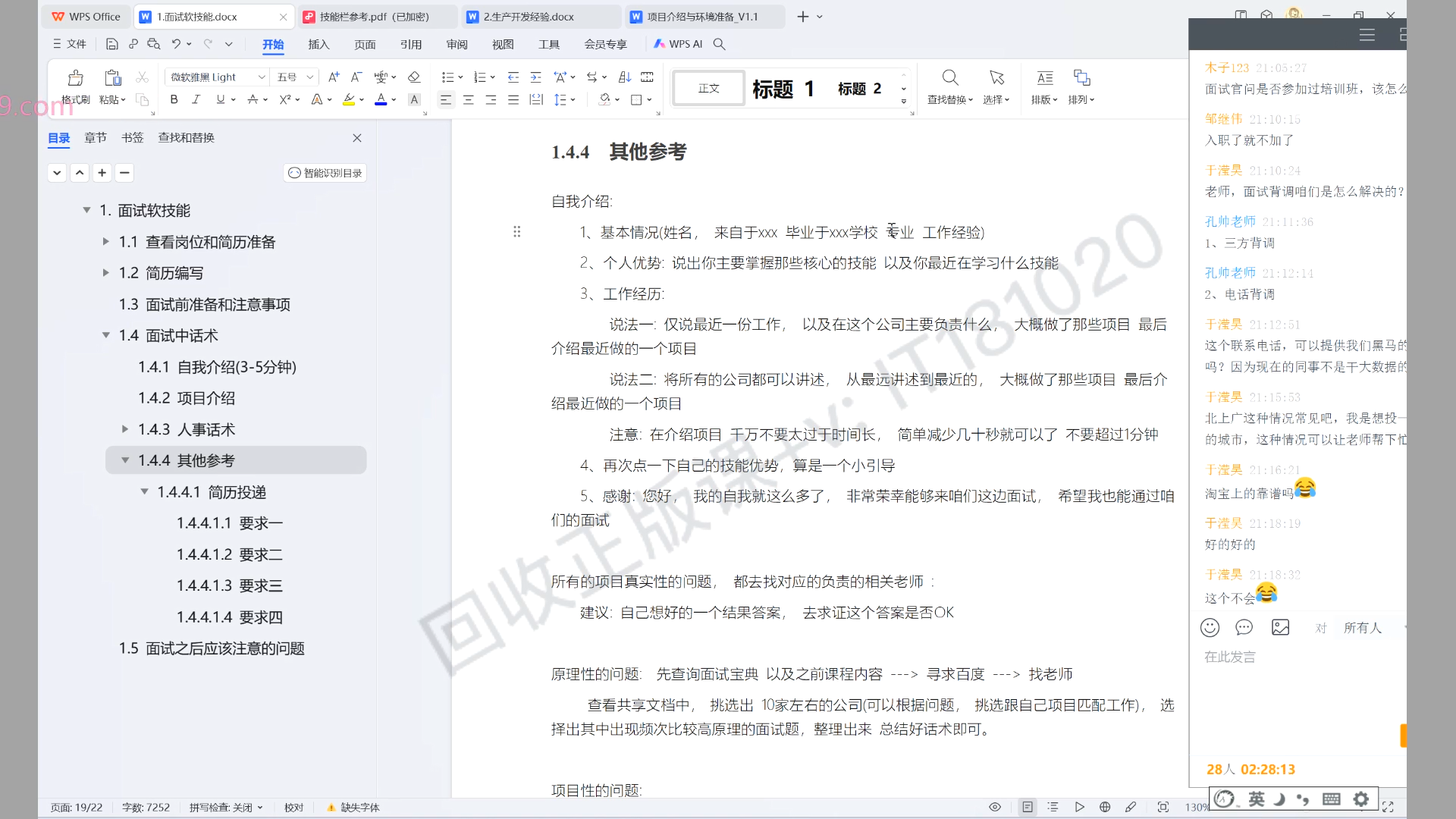Expand the 1.2 简历编写 outline item

click(x=106, y=273)
